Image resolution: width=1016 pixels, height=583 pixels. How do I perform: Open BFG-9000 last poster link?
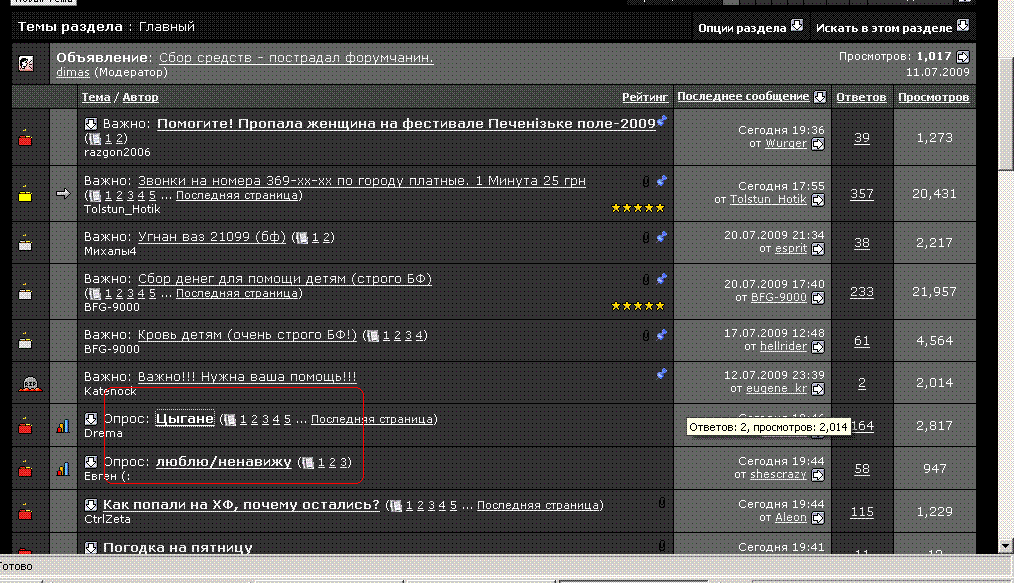coord(779,298)
